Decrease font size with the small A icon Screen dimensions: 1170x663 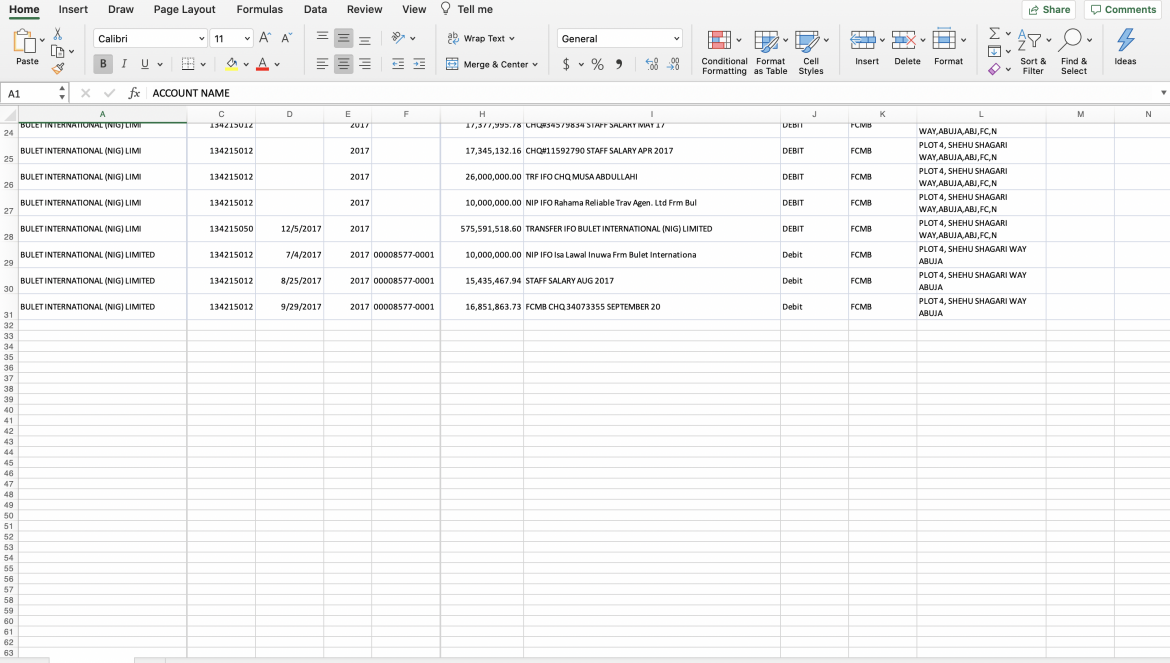[287, 38]
